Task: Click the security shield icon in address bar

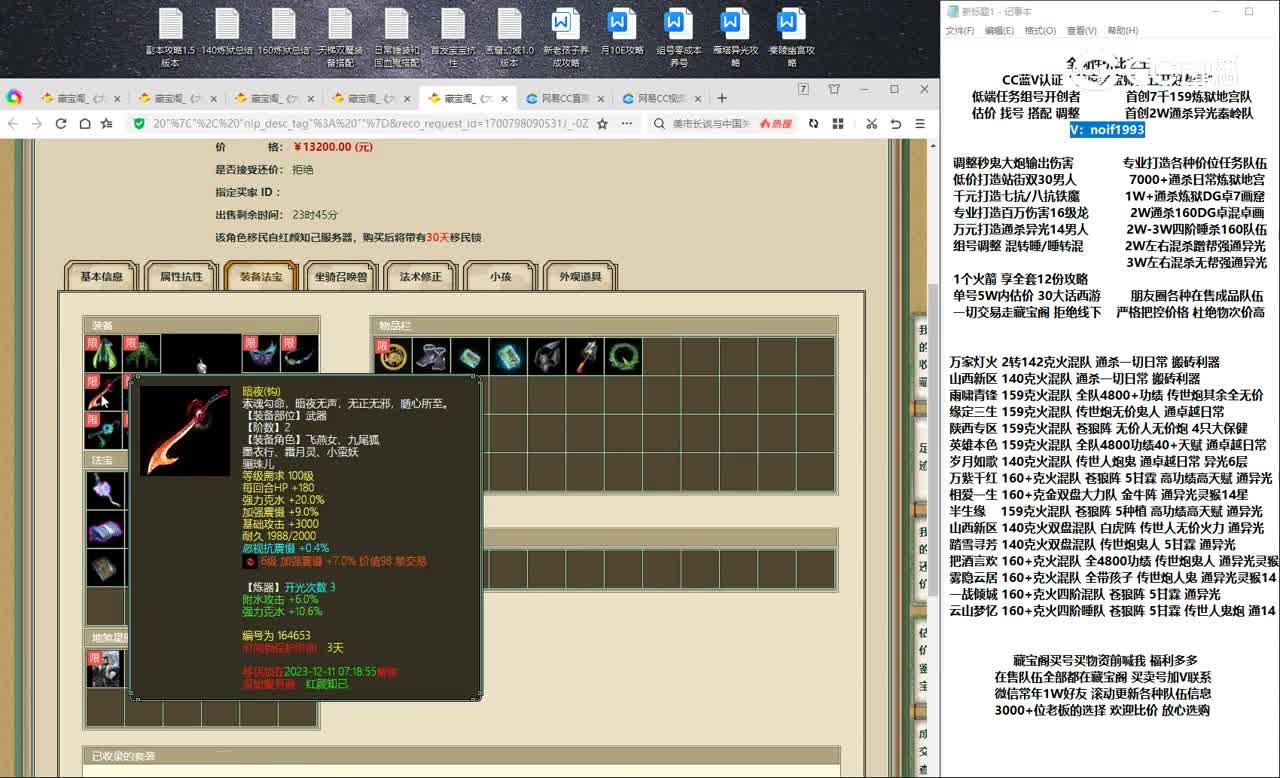Action: 137,123
